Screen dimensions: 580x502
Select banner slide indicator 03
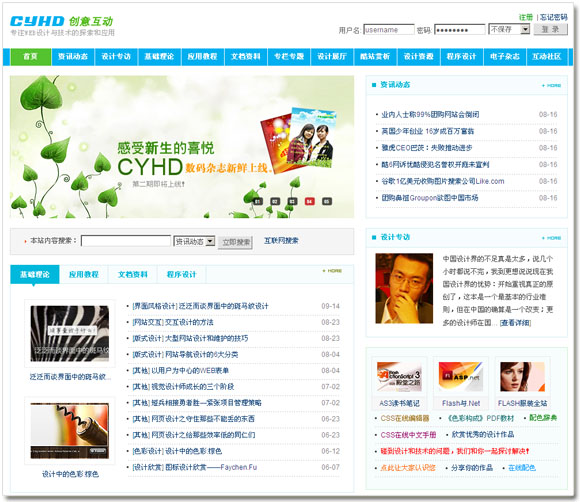pyautogui.click(x=292, y=201)
